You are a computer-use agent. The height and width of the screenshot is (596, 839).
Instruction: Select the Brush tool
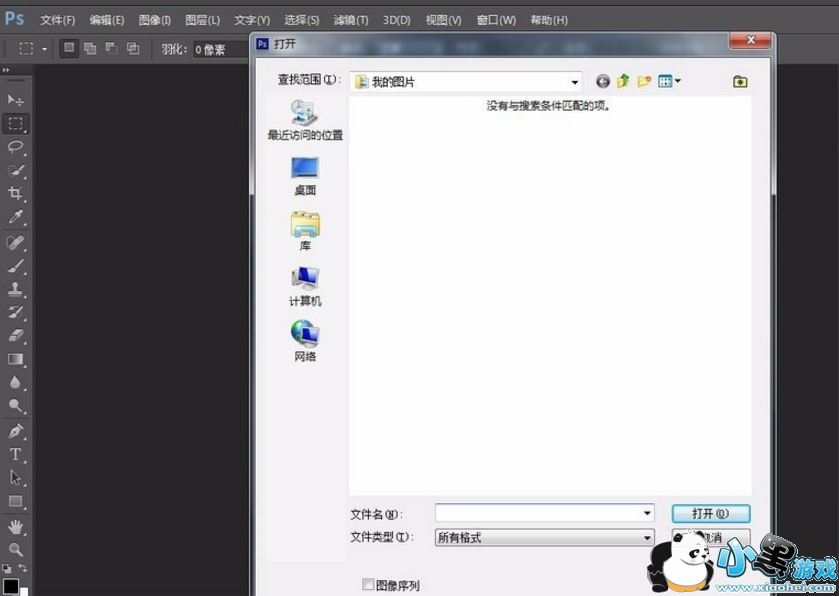coord(15,266)
